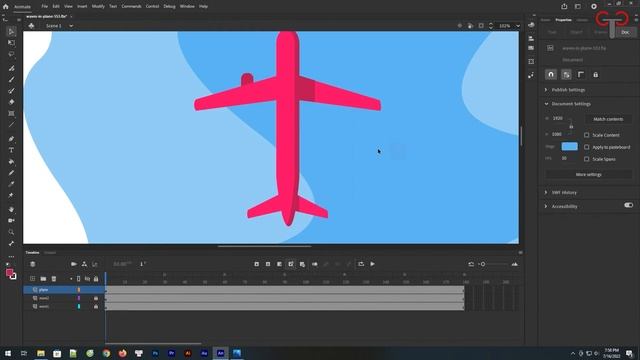Open Chrome from the Windows taskbar

pyautogui.click(x=106, y=353)
